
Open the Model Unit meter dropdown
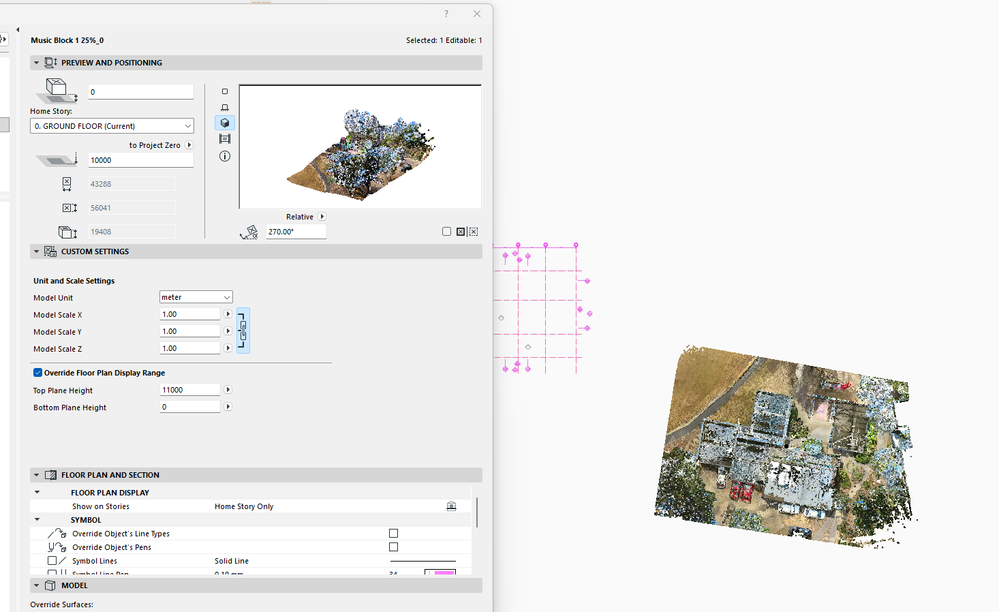click(x=196, y=297)
